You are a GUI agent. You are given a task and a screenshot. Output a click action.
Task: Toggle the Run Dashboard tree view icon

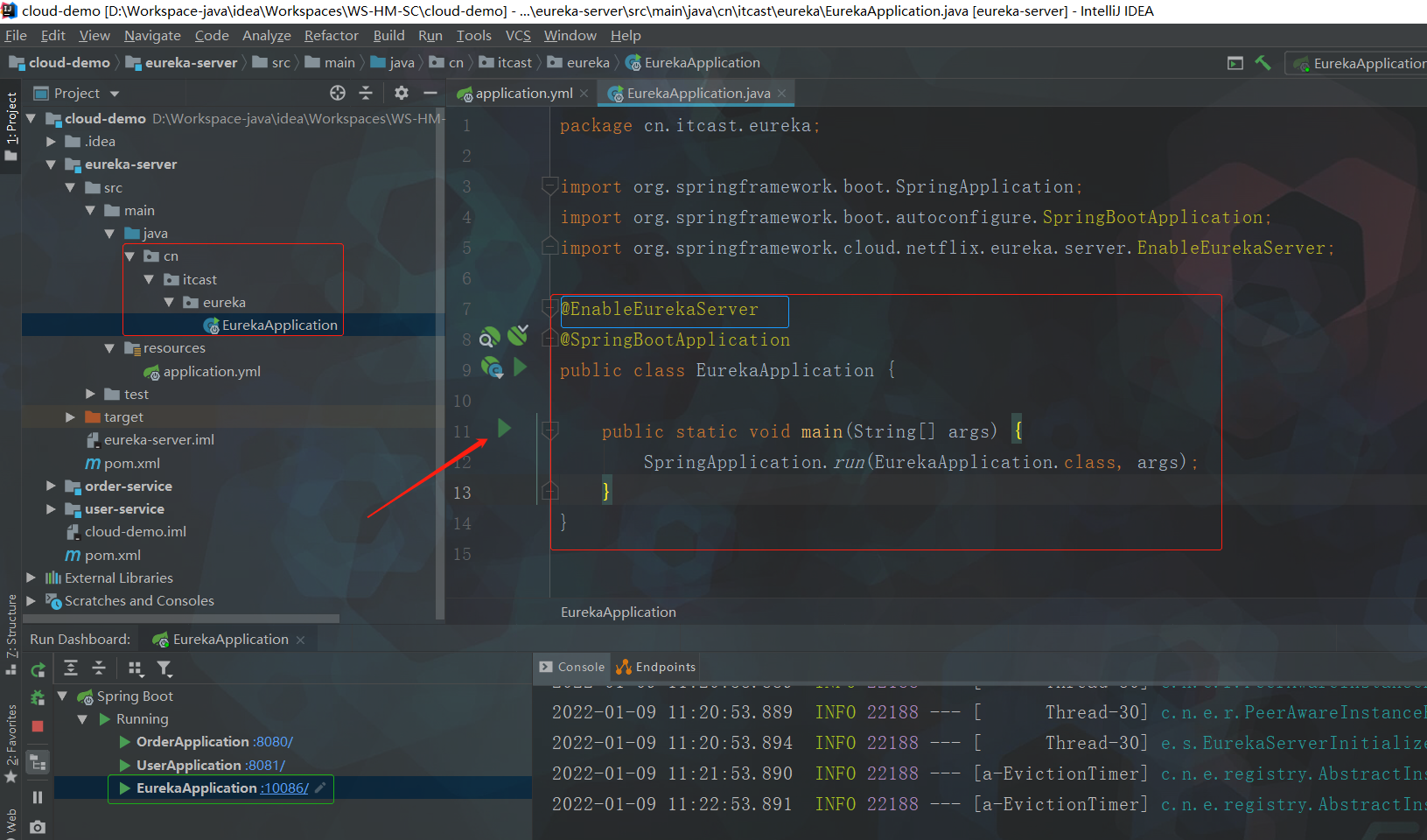(38, 762)
